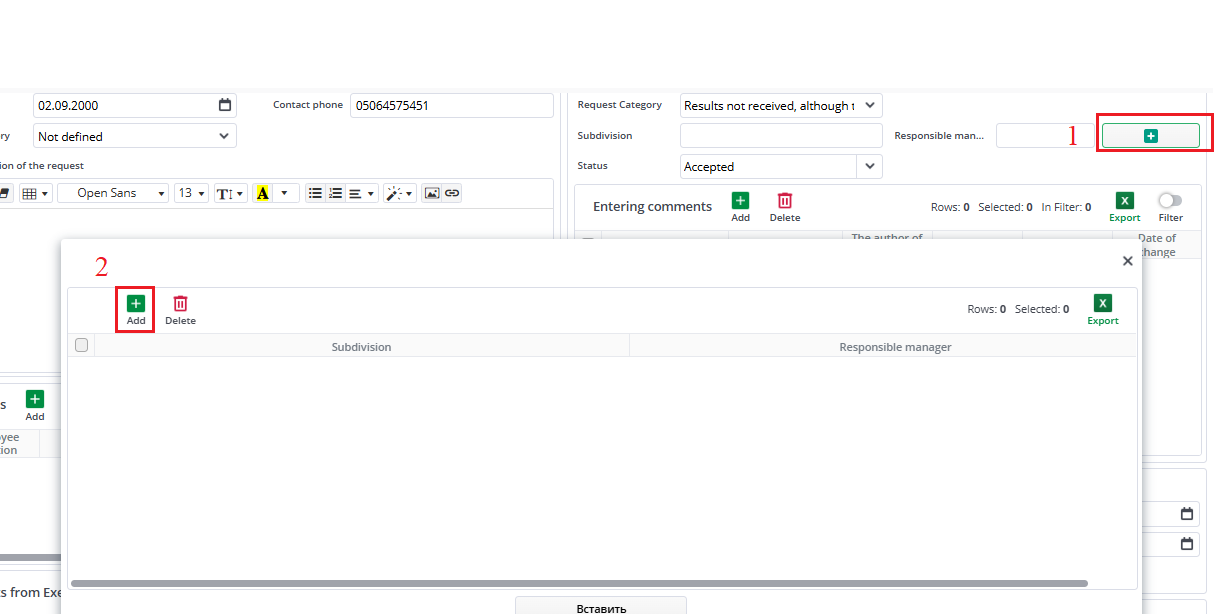Open the paragraph alignment dropdown

click(x=361, y=193)
